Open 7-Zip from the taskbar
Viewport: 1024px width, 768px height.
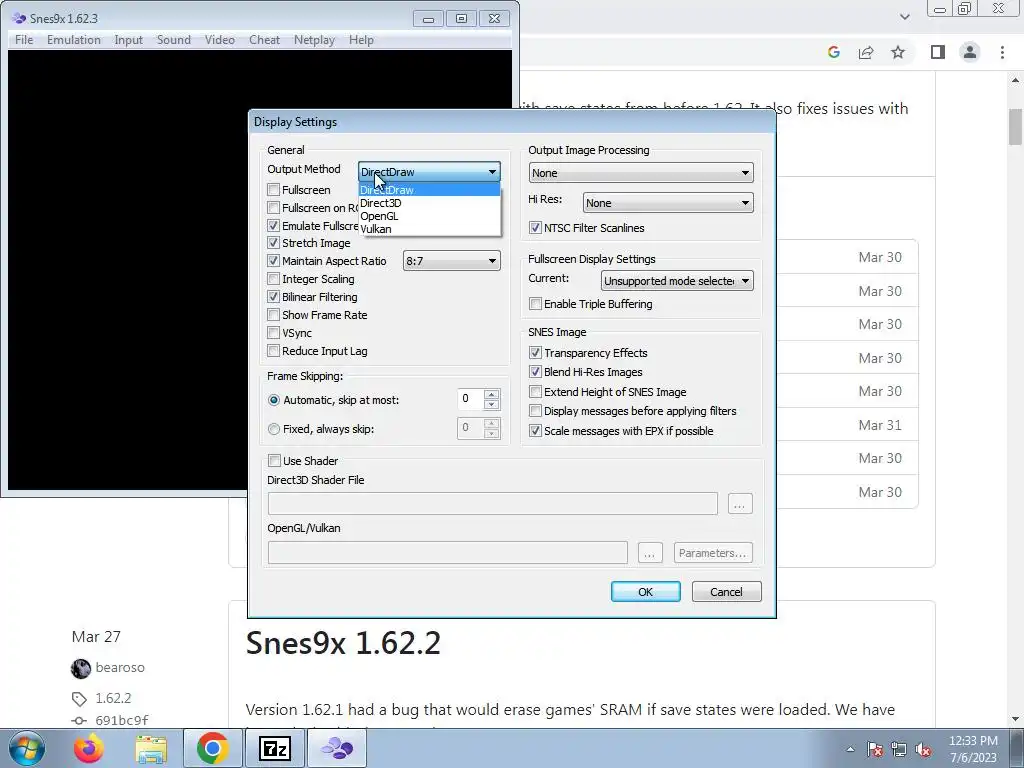pyautogui.click(x=274, y=748)
